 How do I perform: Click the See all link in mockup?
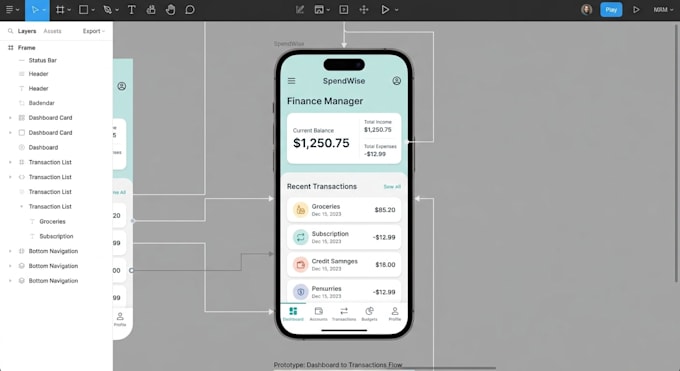point(392,187)
